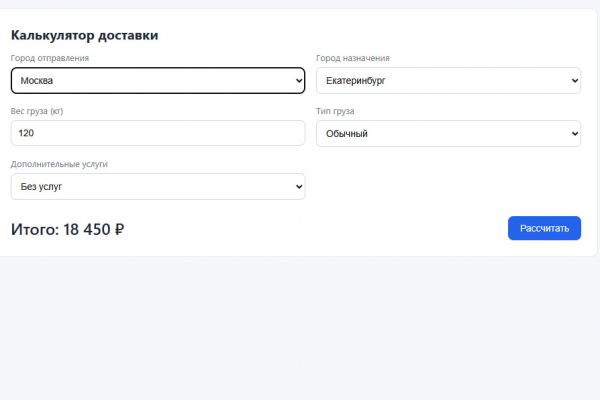The height and width of the screenshot is (400, 600).
Task: Click the chevron arrow on the Москва select
Action: [x=297, y=80]
